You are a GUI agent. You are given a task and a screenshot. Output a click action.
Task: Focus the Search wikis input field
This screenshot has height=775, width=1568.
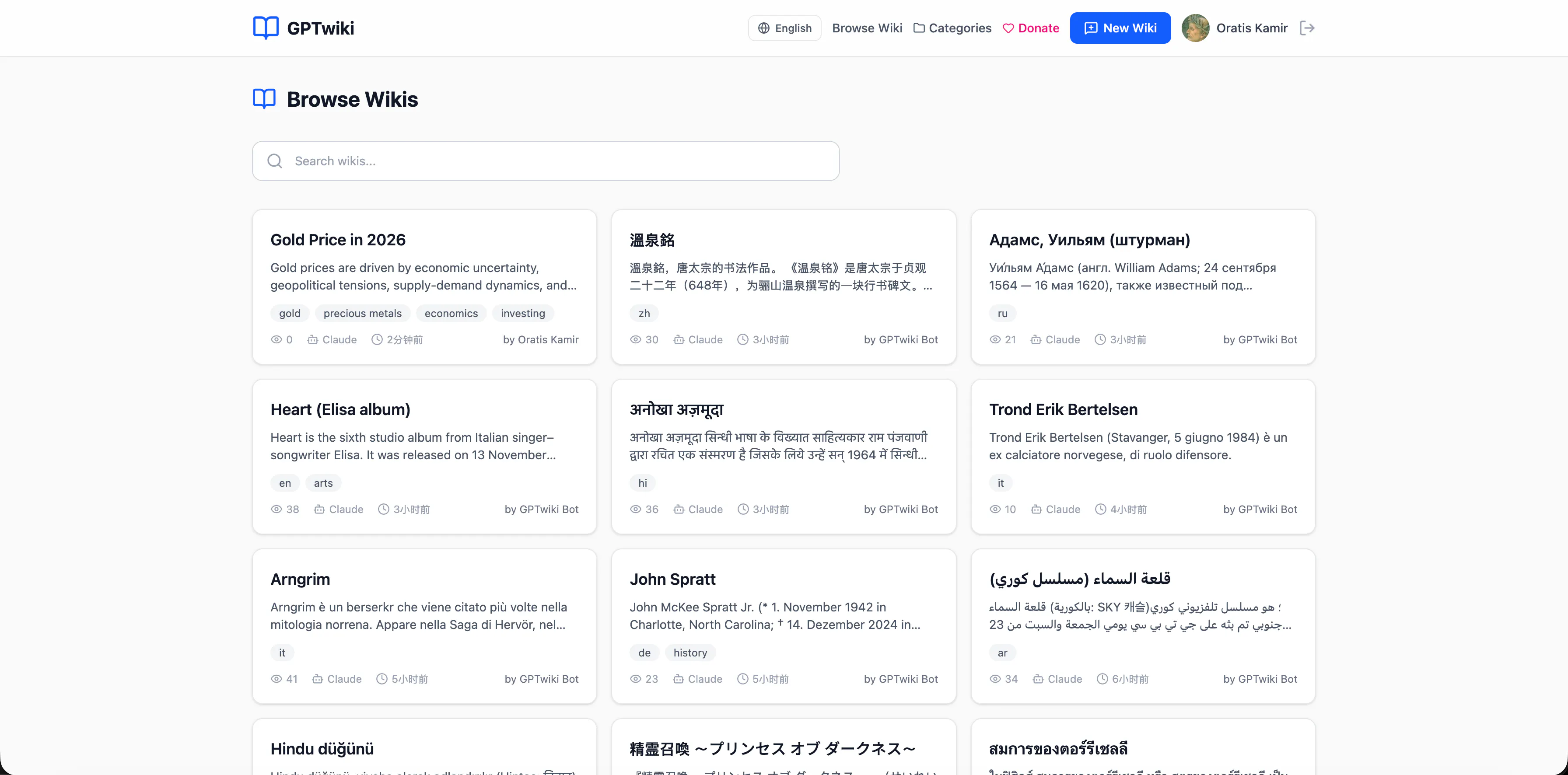546,161
